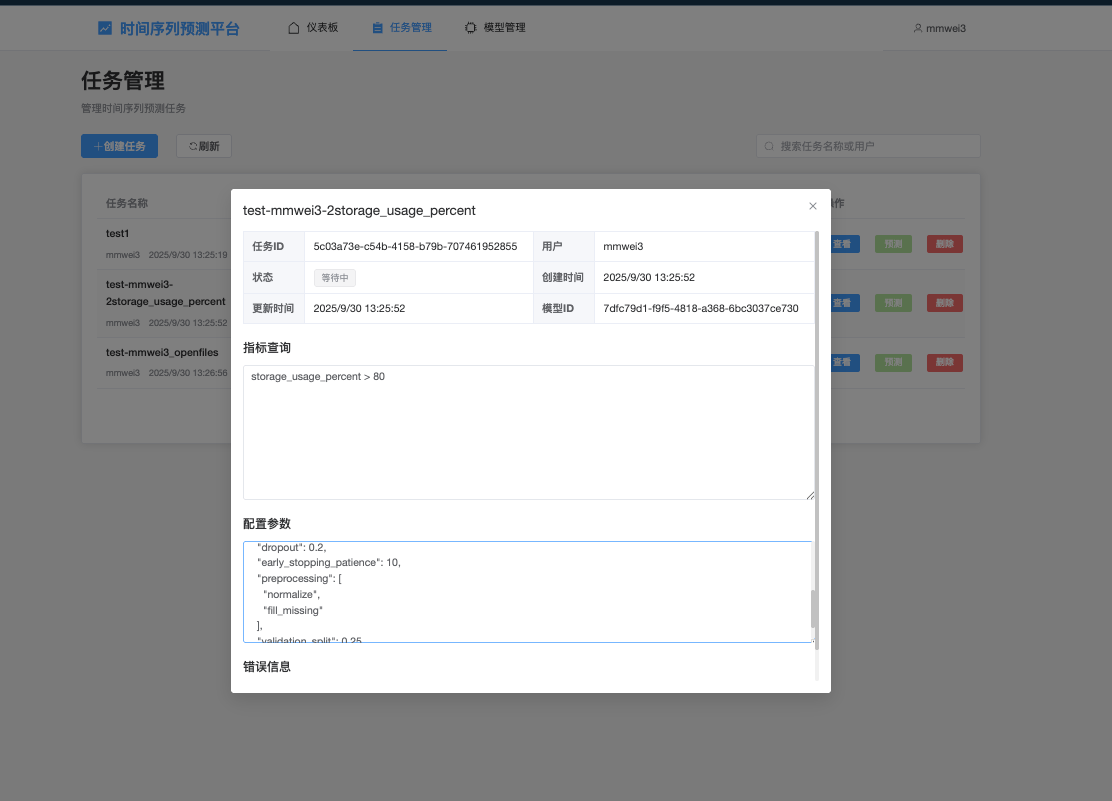Click the 等待中 status tag
This screenshot has width=1112, height=801.
pos(335,278)
